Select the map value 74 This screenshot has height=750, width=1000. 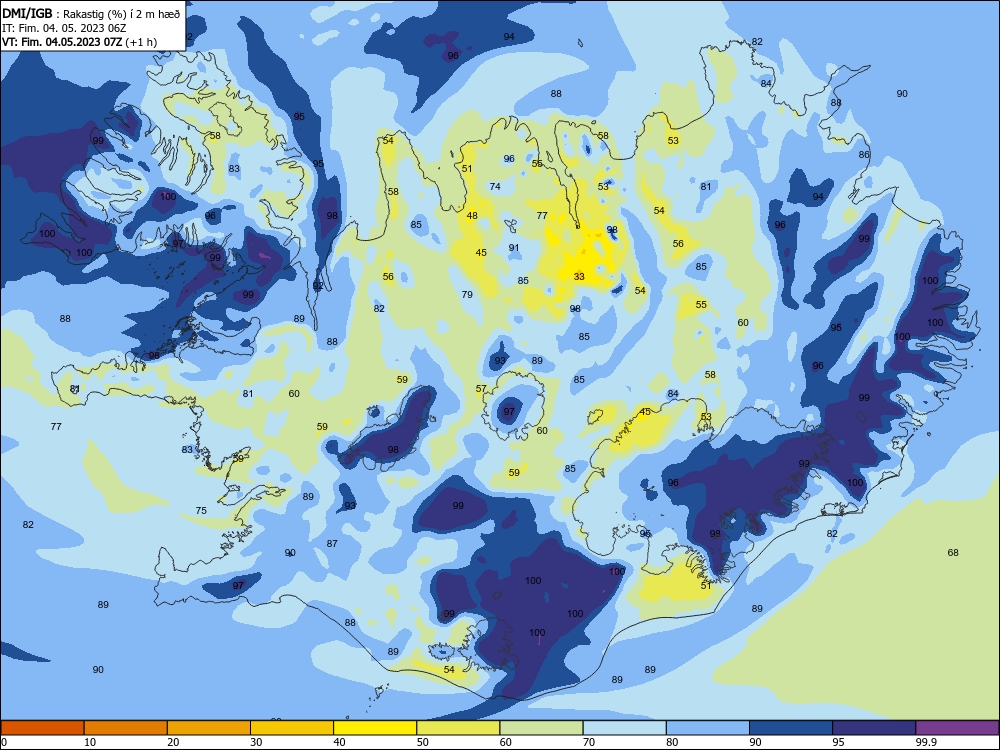click(x=495, y=186)
